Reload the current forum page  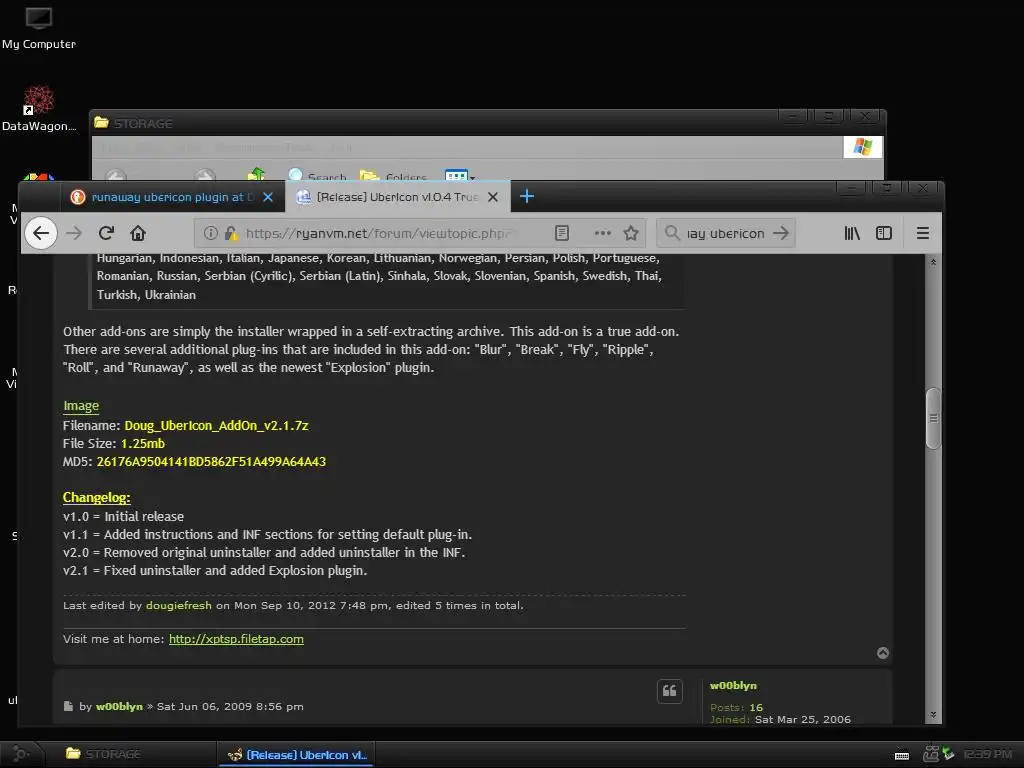tap(106, 233)
